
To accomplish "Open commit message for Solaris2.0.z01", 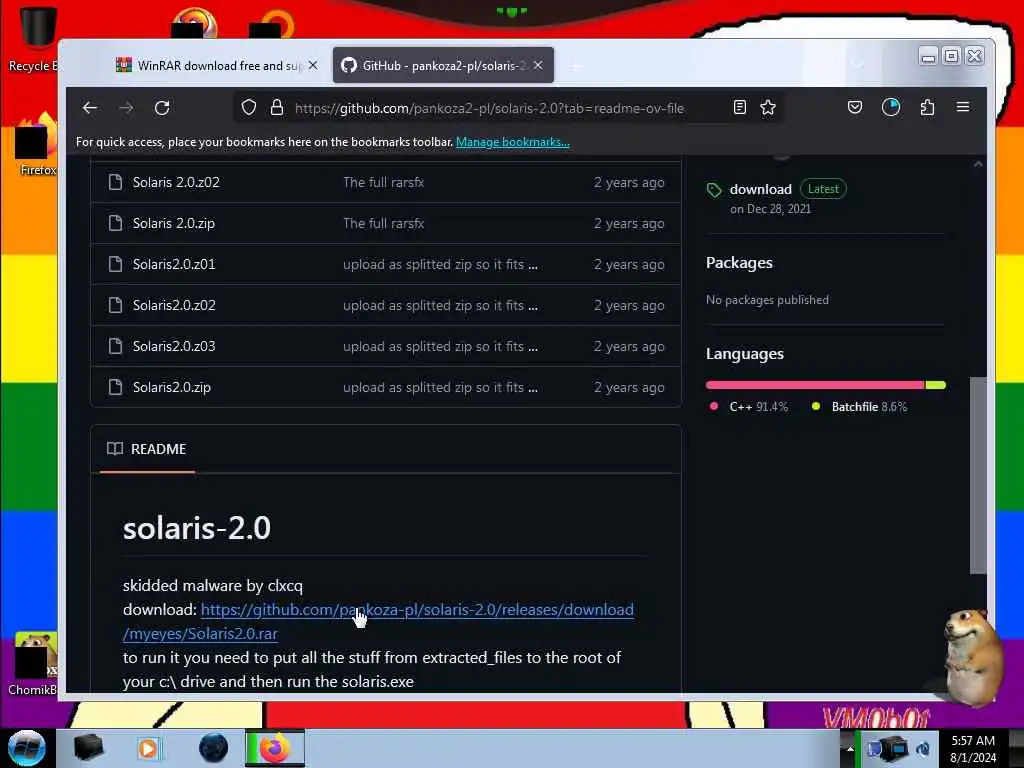I will [440, 264].
